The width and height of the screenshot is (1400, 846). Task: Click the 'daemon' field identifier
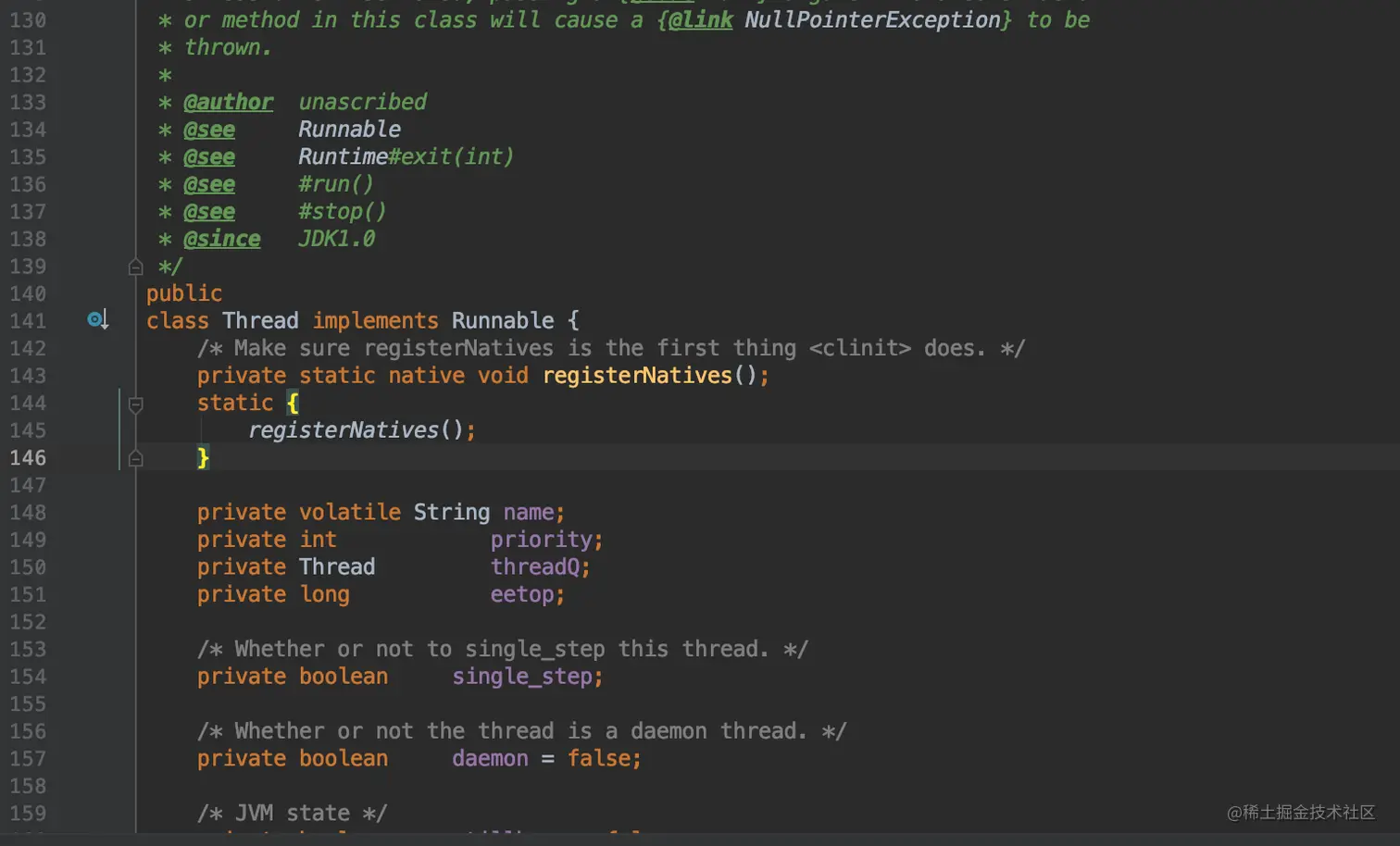click(x=490, y=758)
